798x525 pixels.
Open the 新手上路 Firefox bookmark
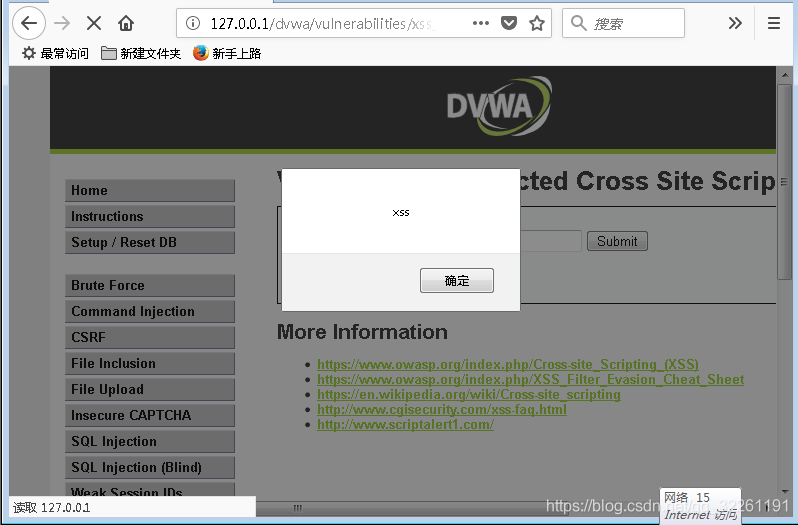pos(227,53)
